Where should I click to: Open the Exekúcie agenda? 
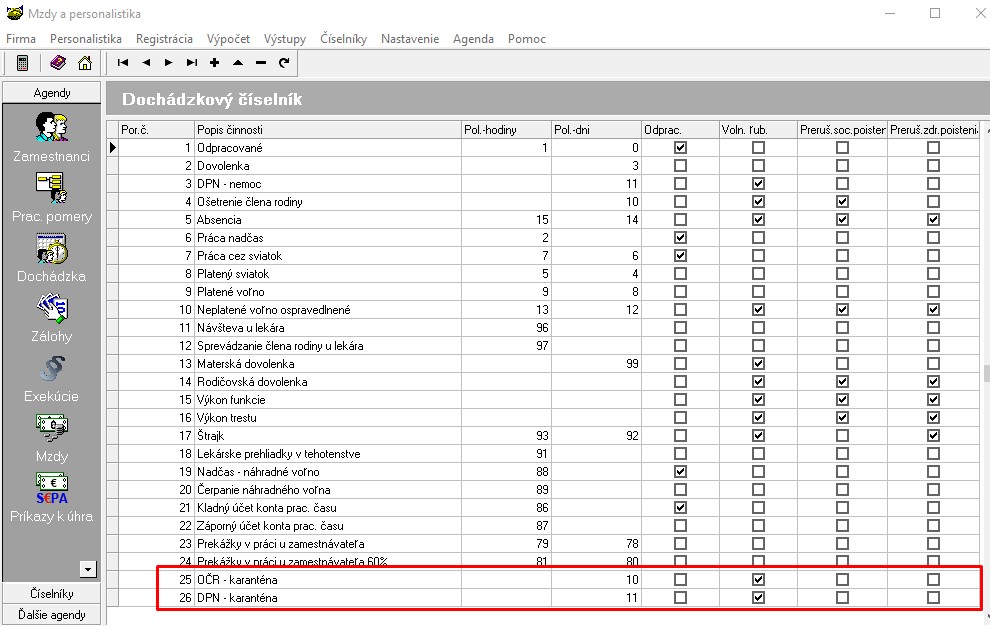52,377
